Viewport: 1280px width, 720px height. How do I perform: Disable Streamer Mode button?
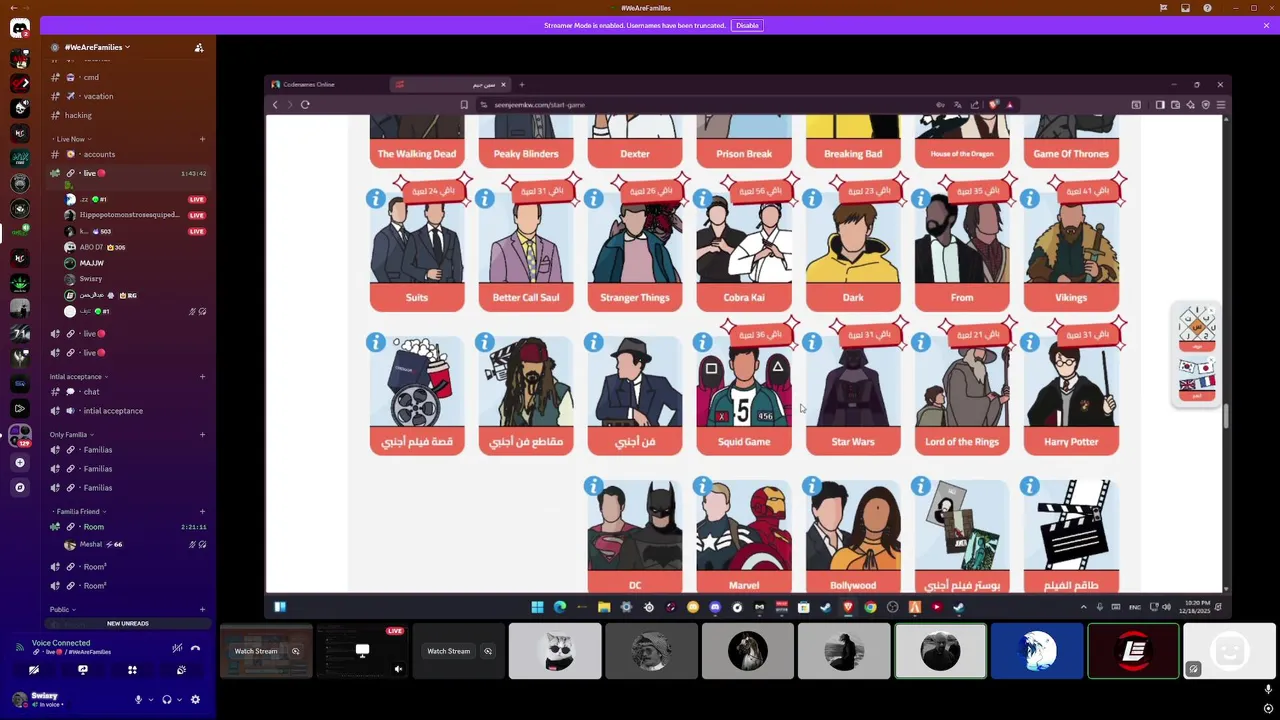tap(747, 25)
